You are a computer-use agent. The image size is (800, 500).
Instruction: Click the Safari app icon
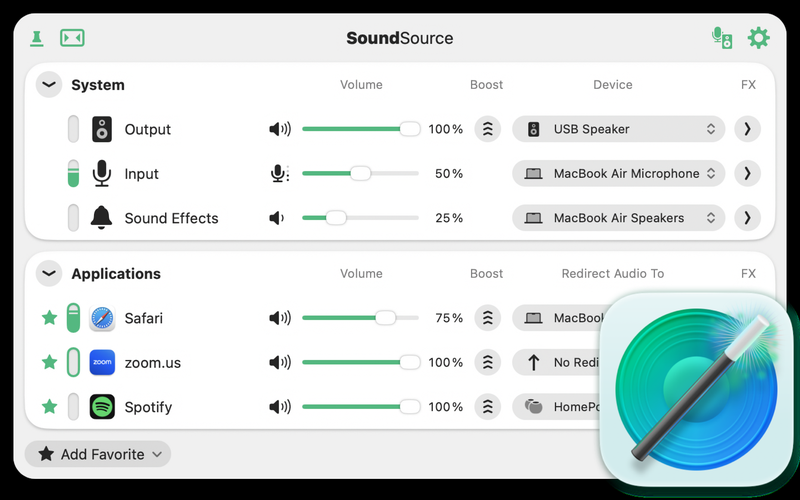[x=102, y=318]
